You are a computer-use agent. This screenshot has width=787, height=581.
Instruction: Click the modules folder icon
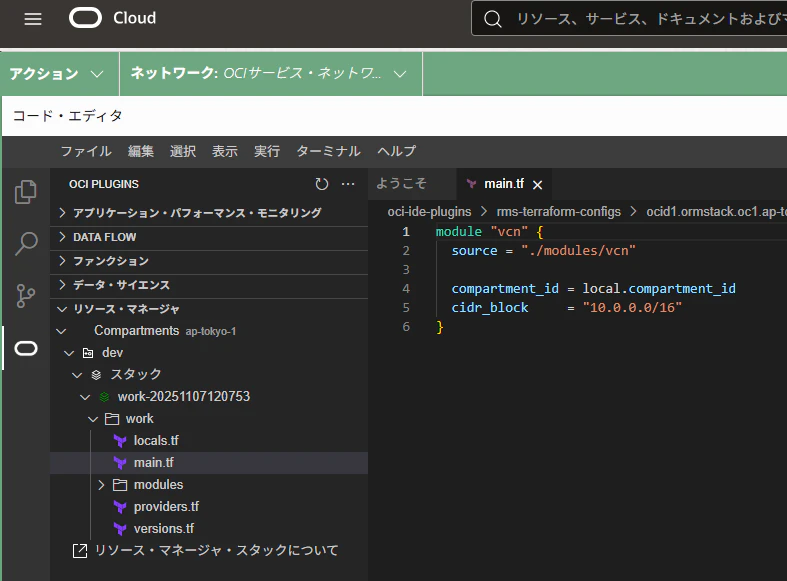coord(120,485)
